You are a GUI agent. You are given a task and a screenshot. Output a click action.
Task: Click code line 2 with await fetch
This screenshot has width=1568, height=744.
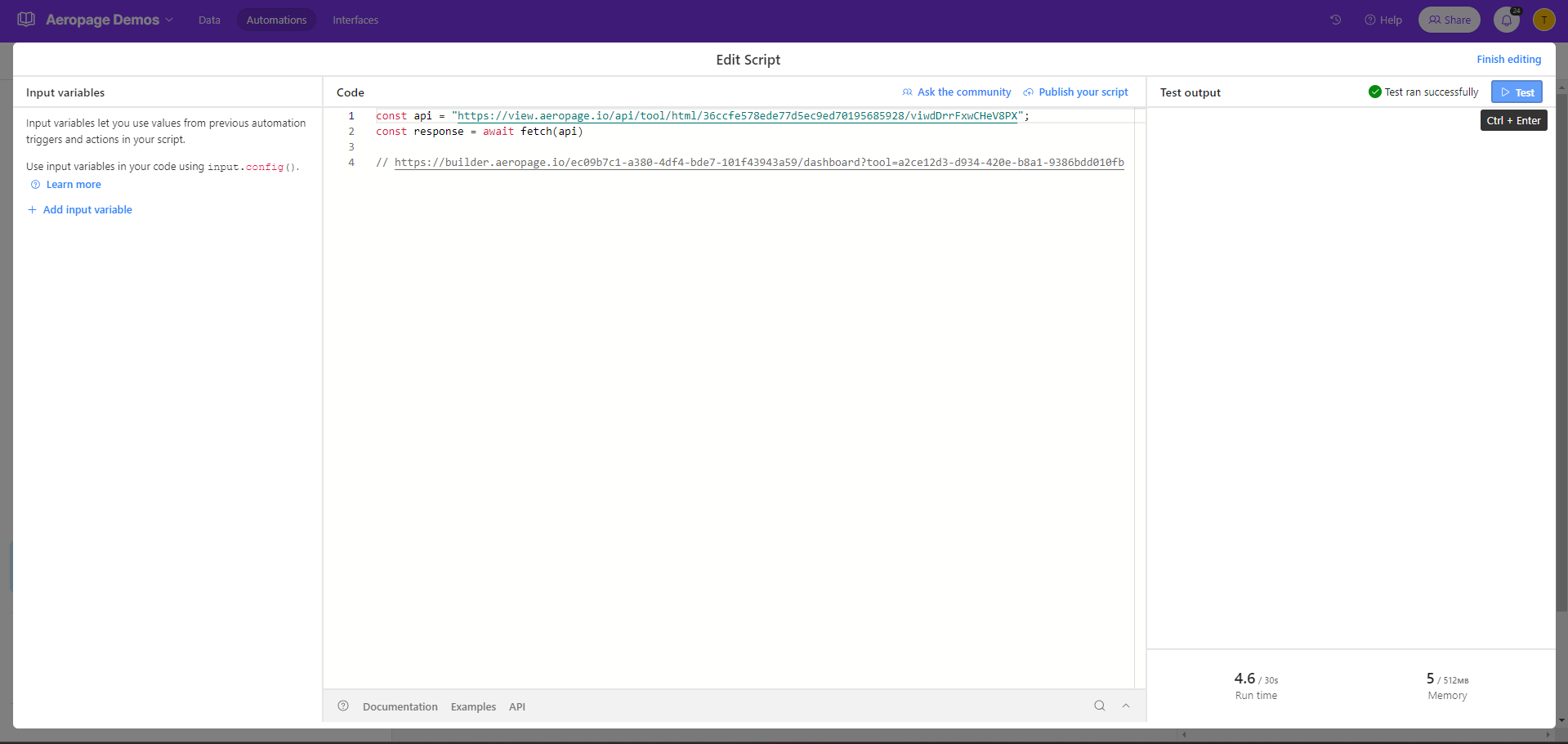479,132
